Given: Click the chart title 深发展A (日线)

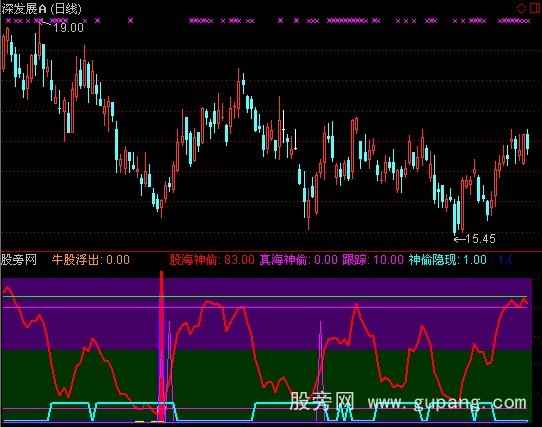Looking at the screenshot, I should coord(41,9).
